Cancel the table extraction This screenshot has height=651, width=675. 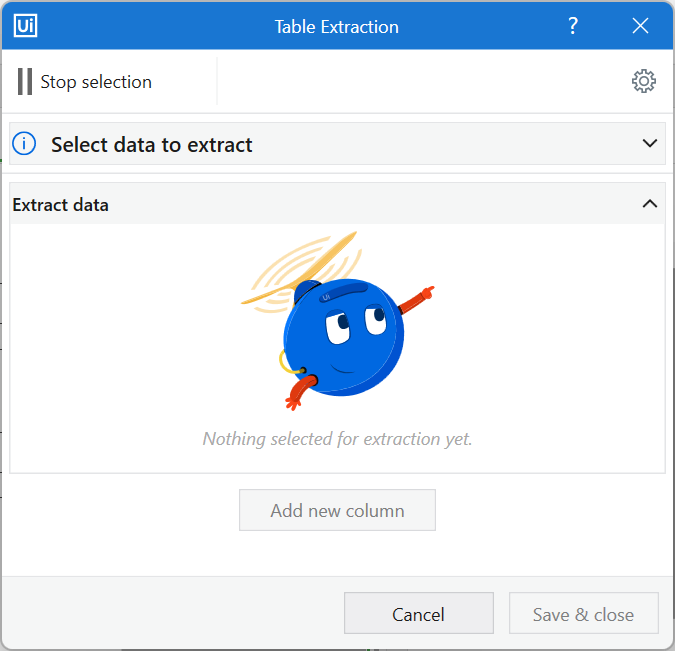click(x=419, y=614)
